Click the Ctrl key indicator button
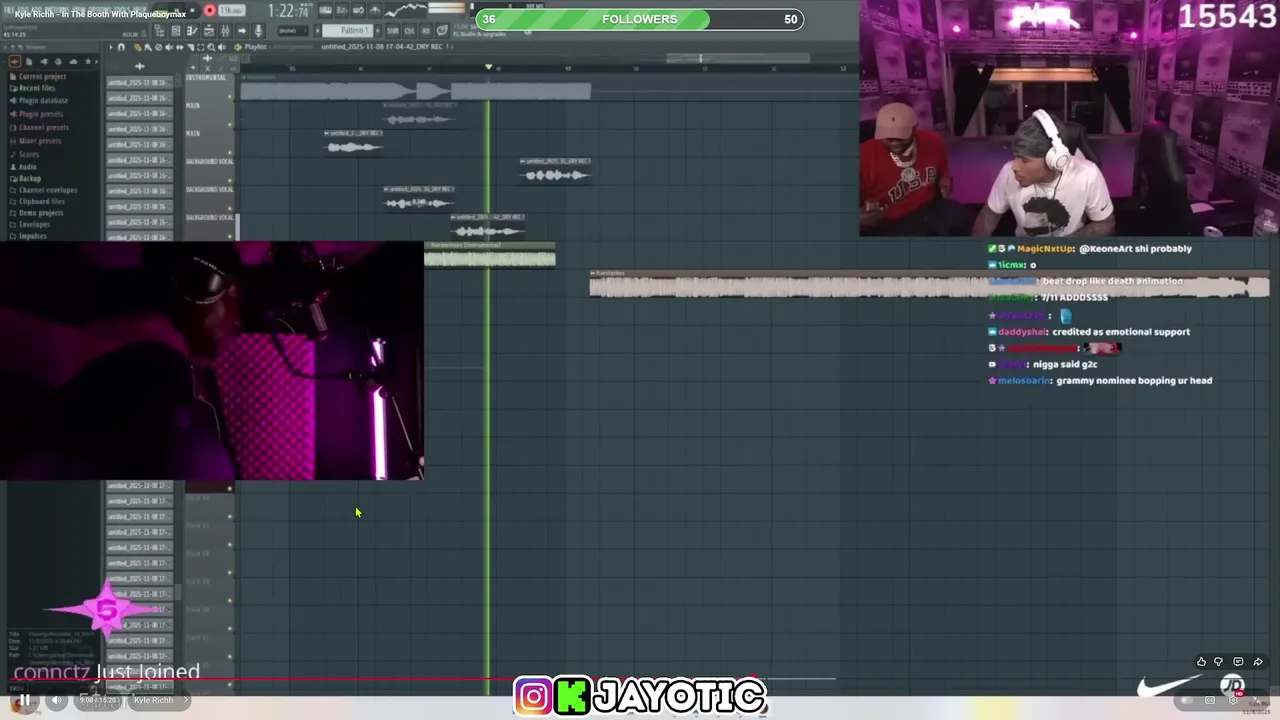 tap(409, 31)
